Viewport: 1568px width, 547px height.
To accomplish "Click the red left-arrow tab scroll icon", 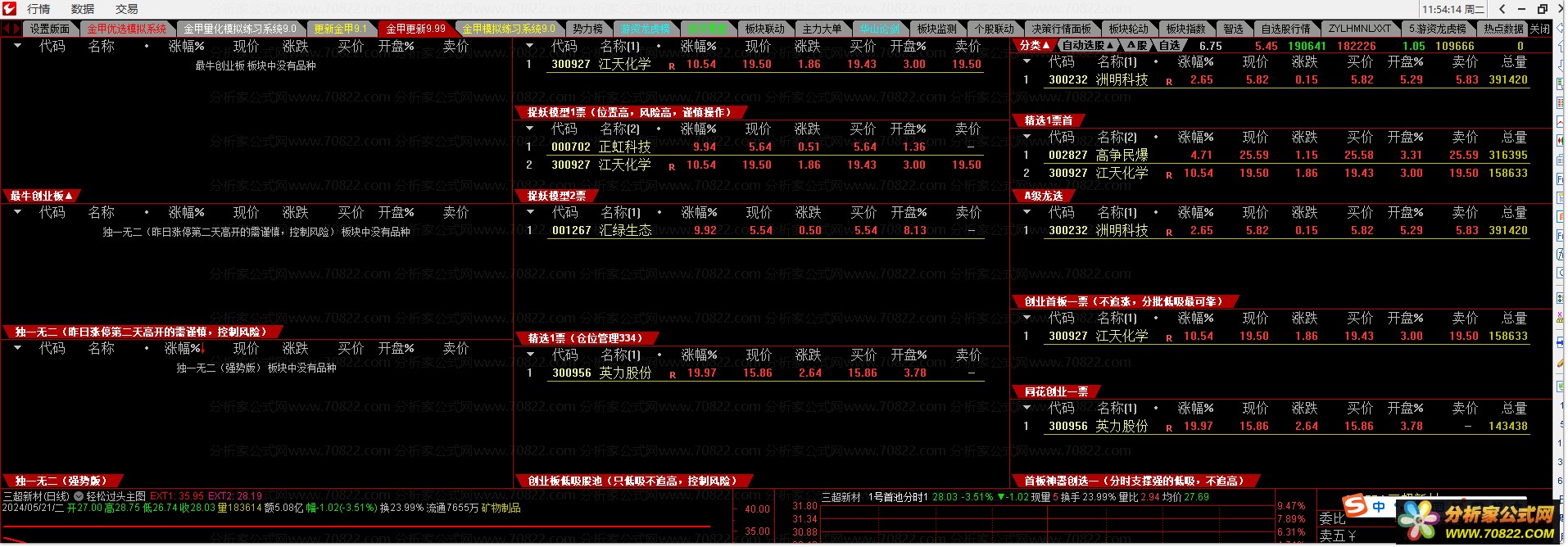I will tap(6, 29).
